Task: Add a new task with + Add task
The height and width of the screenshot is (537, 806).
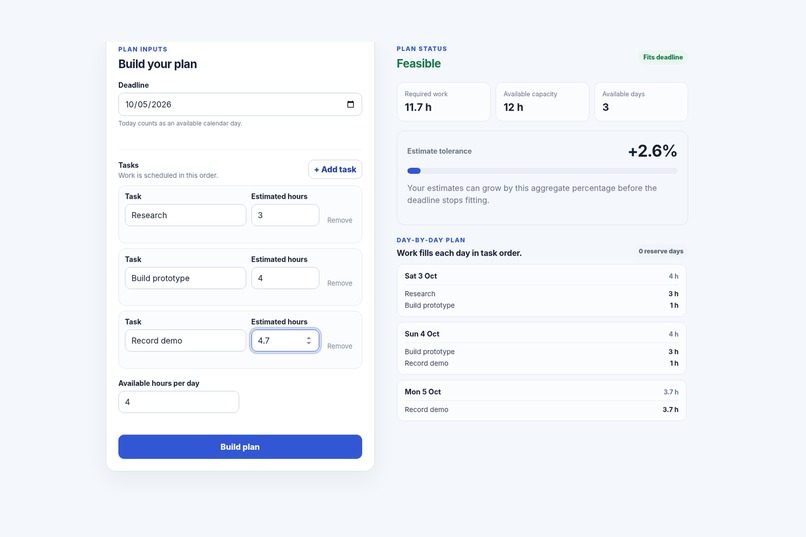Action: (335, 169)
